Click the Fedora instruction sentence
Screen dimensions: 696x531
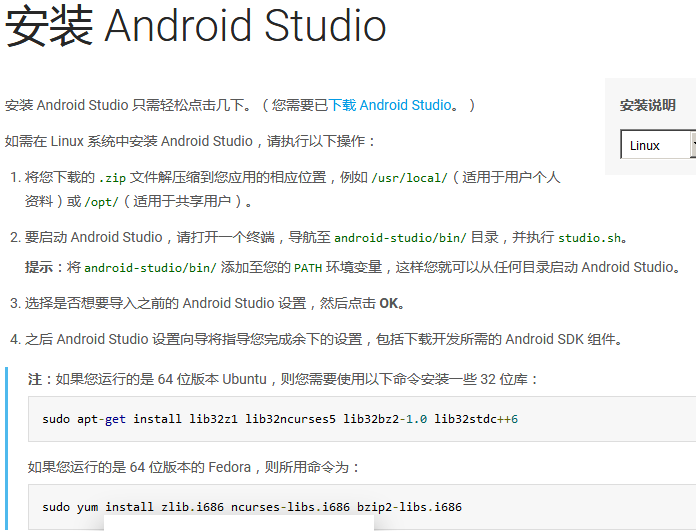click(193, 467)
